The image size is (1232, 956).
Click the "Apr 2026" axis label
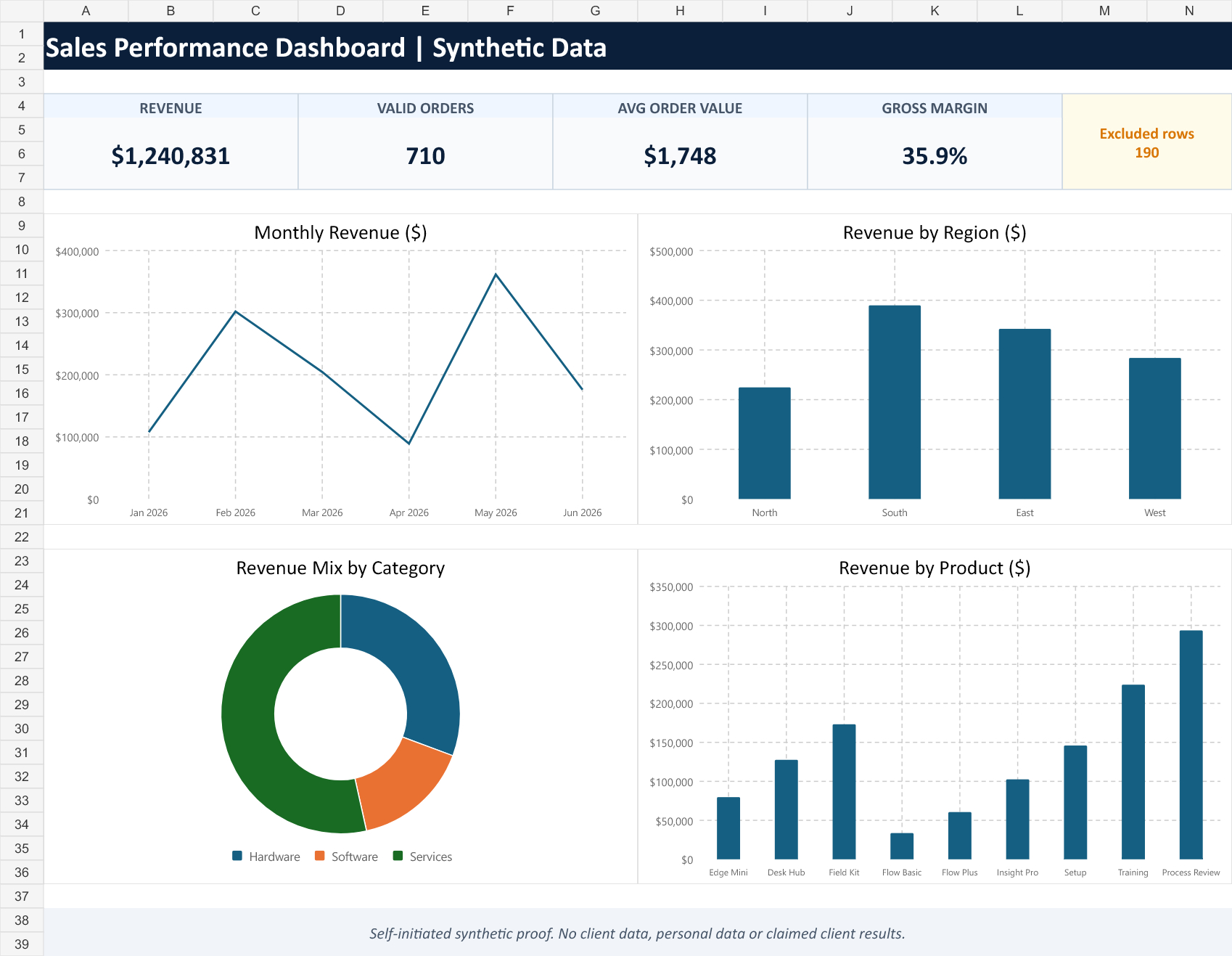tap(409, 512)
